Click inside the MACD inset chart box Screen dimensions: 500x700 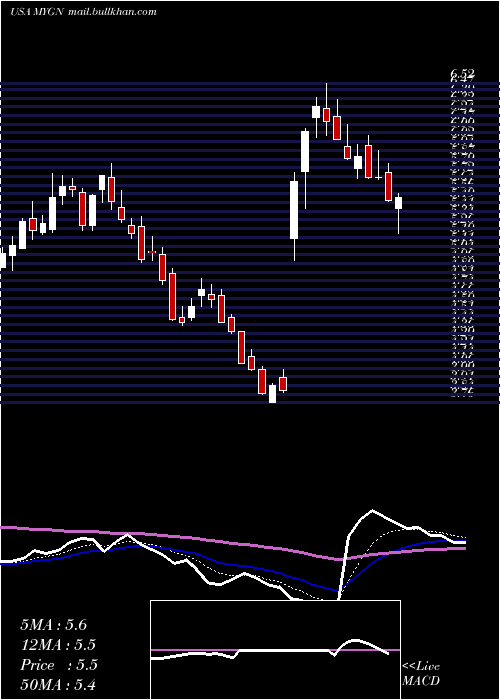click(x=275, y=650)
